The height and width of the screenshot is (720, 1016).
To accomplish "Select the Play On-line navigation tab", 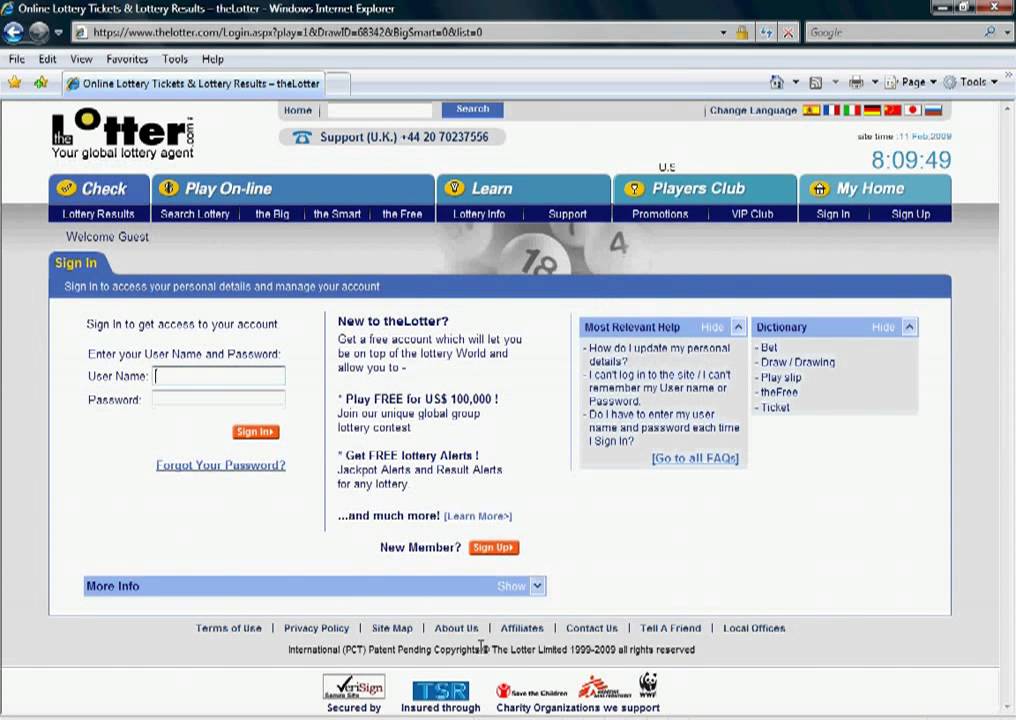I will [x=293, y=189].
